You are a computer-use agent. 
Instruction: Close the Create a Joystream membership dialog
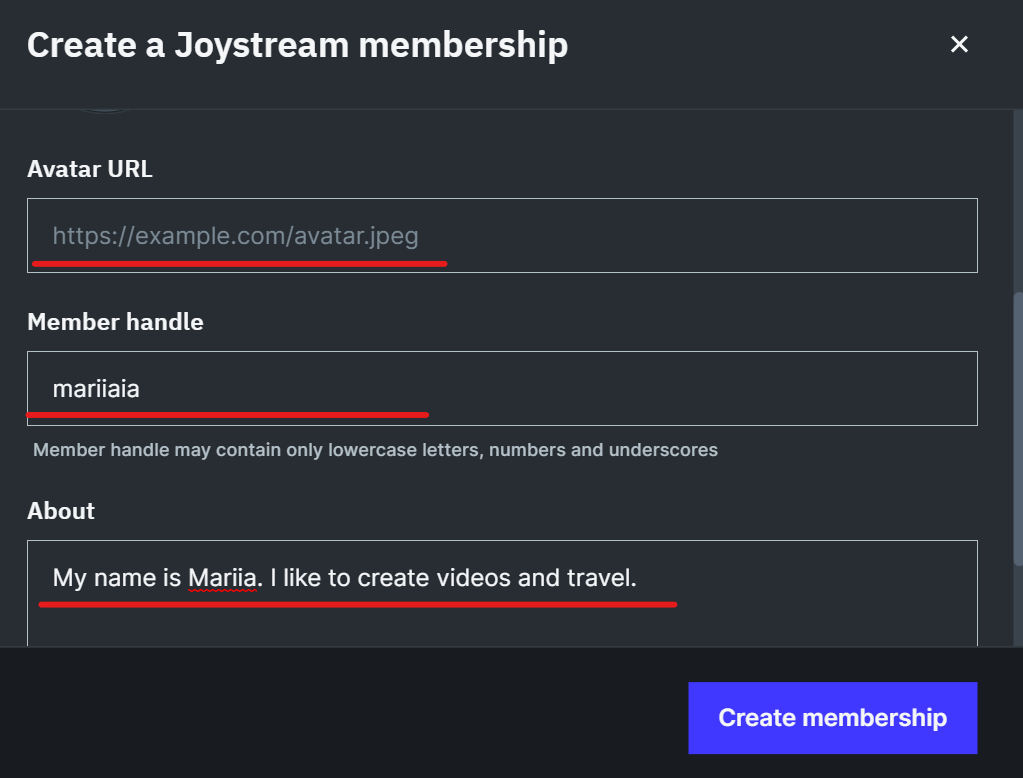[x=959, y=44]
